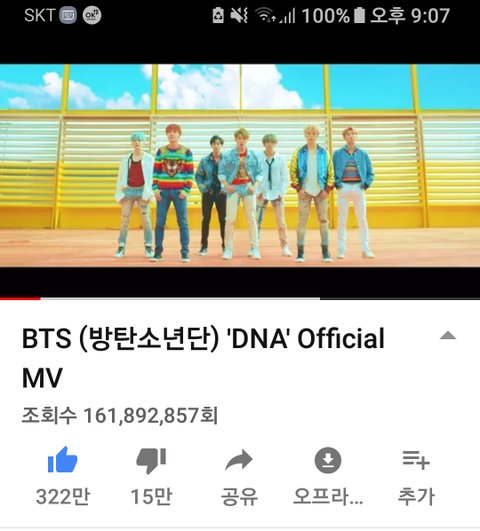Tap the blue thumbs-up like icon
Viewport: 480px width, 531px height.
pos(63,460)
